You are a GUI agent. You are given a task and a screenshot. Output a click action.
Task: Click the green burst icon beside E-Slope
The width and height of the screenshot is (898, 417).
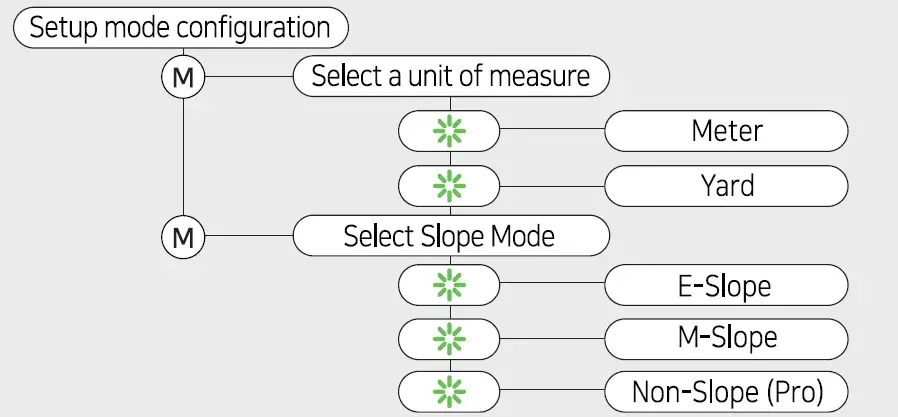pyautogui.click(x=449, y=285)
